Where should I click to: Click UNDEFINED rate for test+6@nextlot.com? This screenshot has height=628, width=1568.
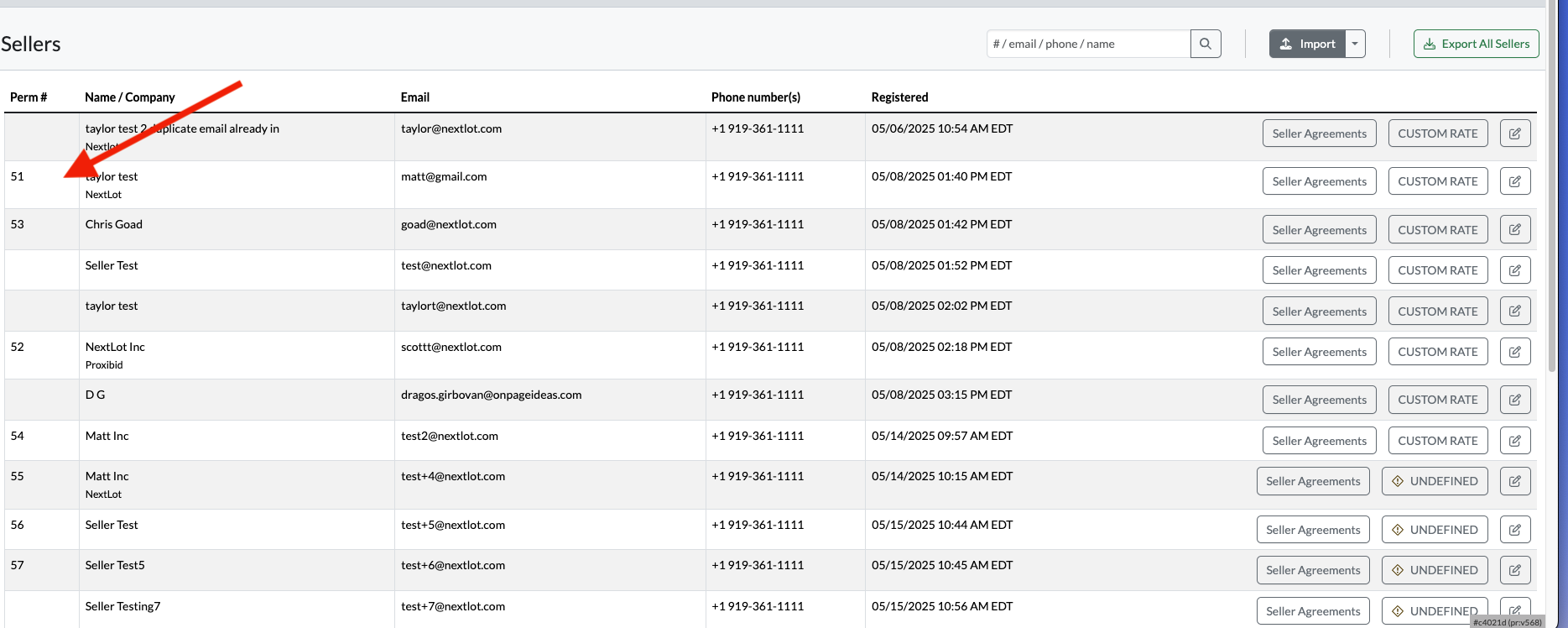[x=1435, y=570]
